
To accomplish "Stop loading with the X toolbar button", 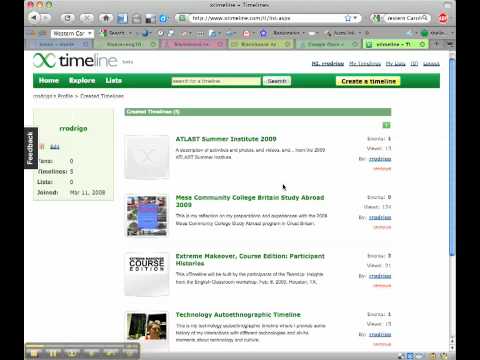I will tap(87, 18).
